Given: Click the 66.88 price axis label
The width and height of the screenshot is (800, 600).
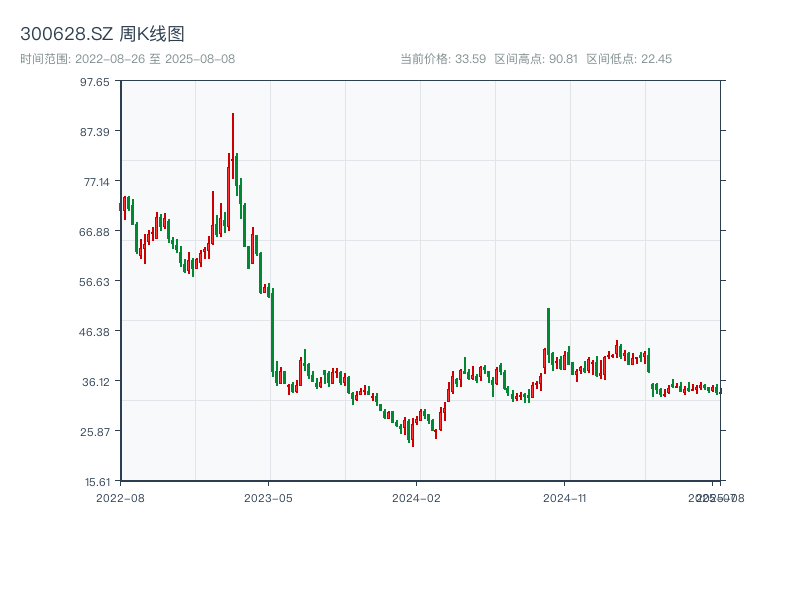Looking at the screenshot, I should pyautogui.click(x=95, y=231).
